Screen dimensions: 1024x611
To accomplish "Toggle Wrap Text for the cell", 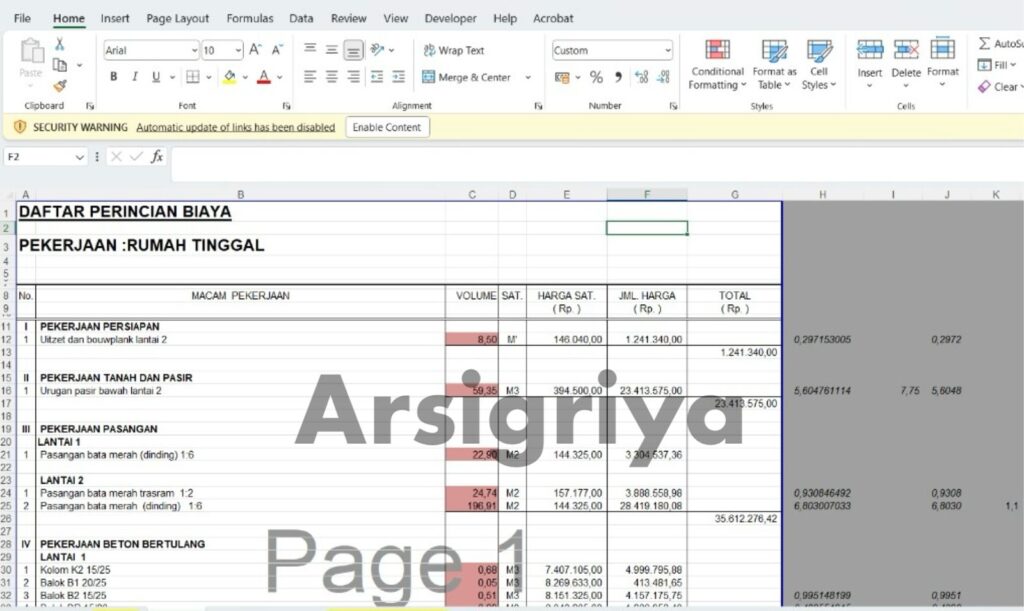I will (453, 50).
